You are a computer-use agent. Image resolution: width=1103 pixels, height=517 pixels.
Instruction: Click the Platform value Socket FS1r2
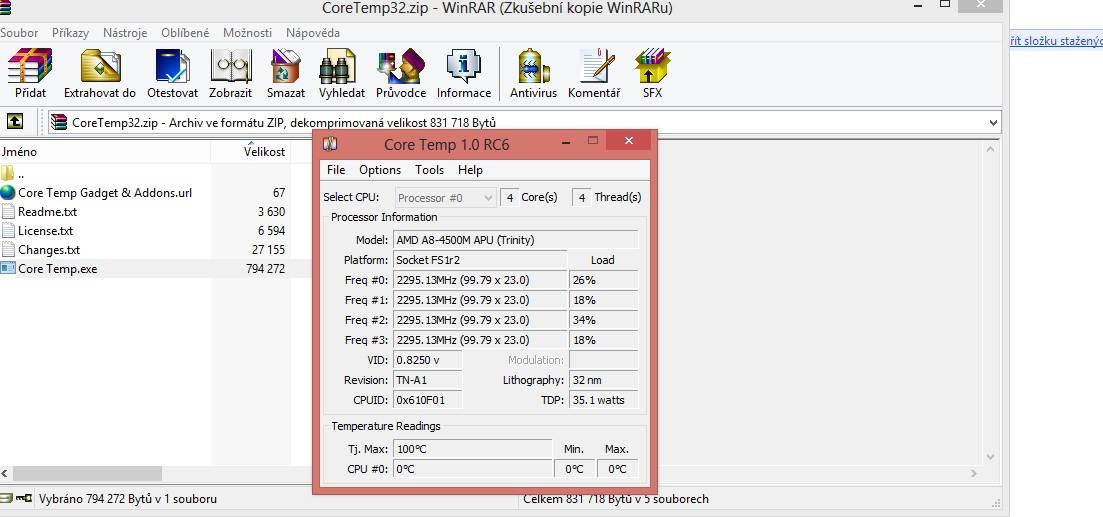(x=479, y=260)
